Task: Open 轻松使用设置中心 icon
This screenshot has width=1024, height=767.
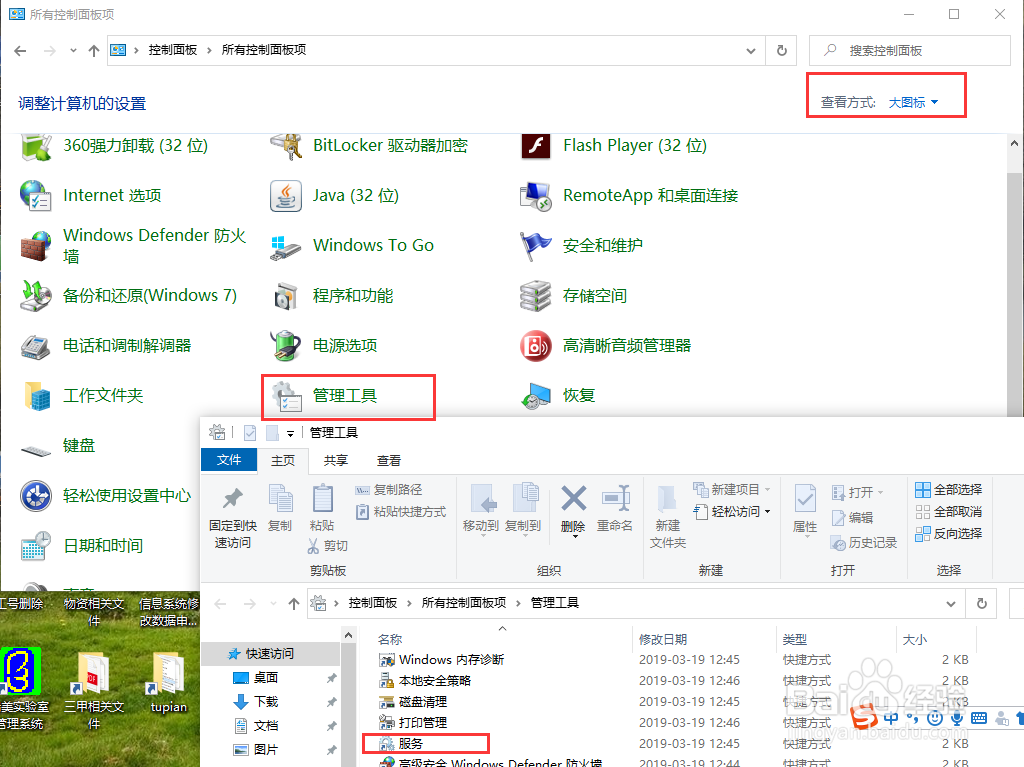Action: click(x=36, y=496)
